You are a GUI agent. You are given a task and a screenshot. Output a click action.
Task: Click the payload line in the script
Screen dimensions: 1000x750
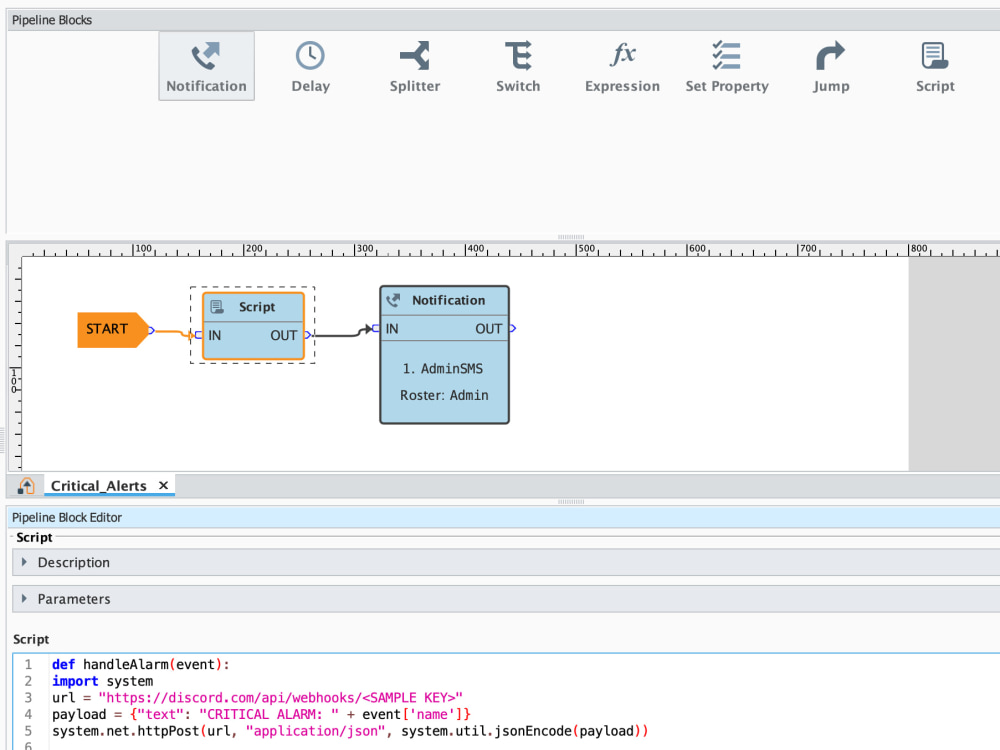tap(261, 714)
